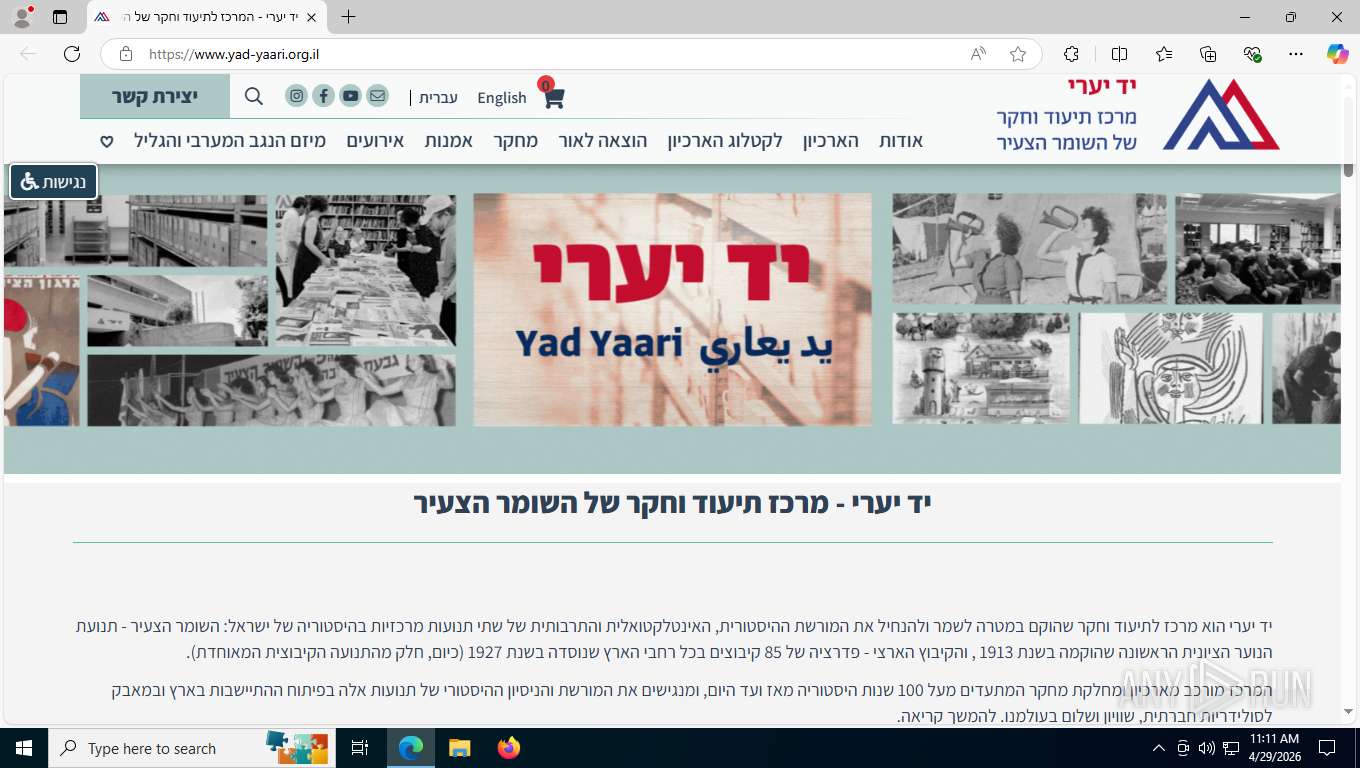Select the Yad Yaari browser tab
Image resolution: width=1360 pixels, height=768 pixels.
207,17
